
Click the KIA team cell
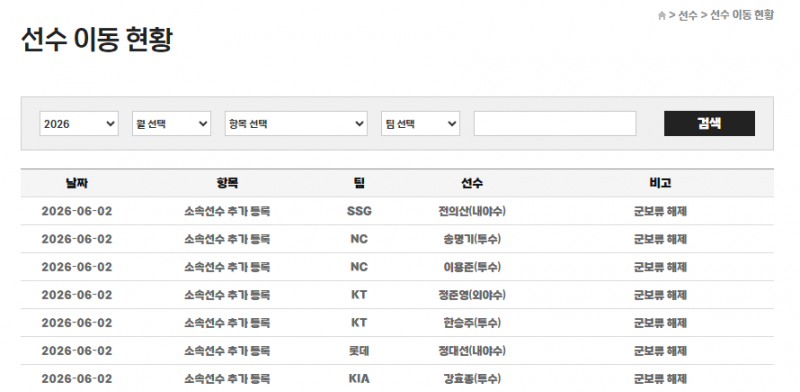(x=359, y=379)
